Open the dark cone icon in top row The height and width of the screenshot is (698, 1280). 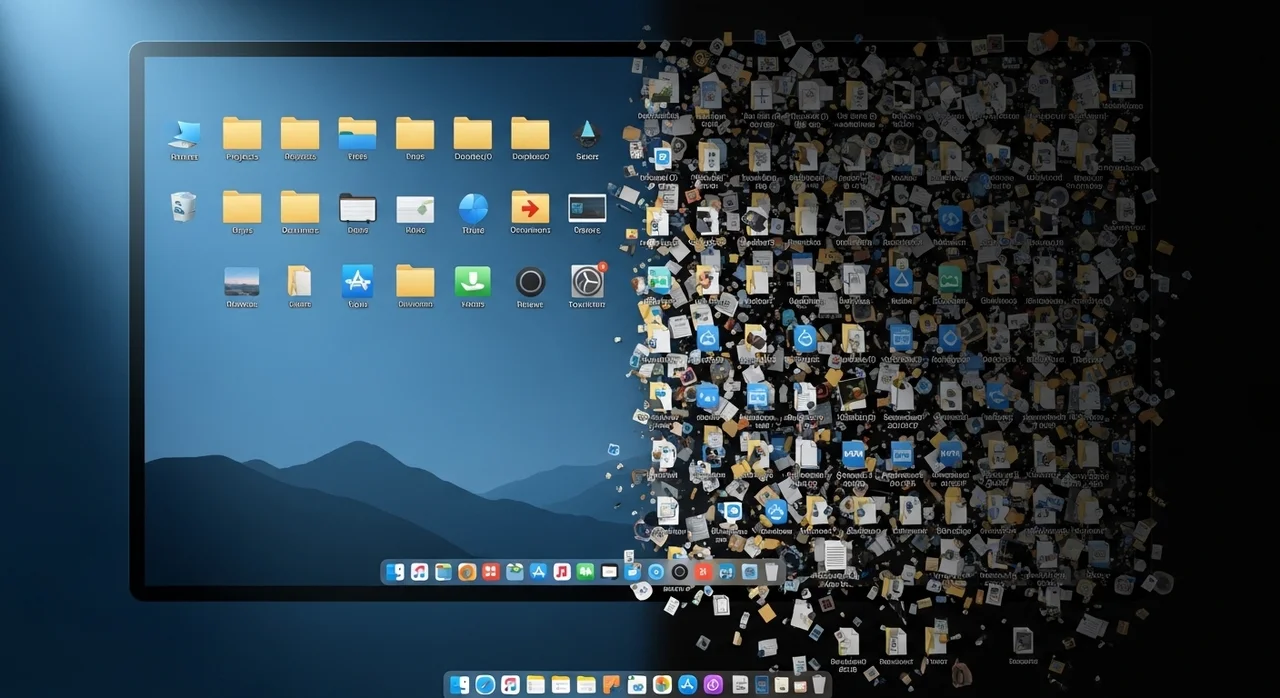coord(587,134)
